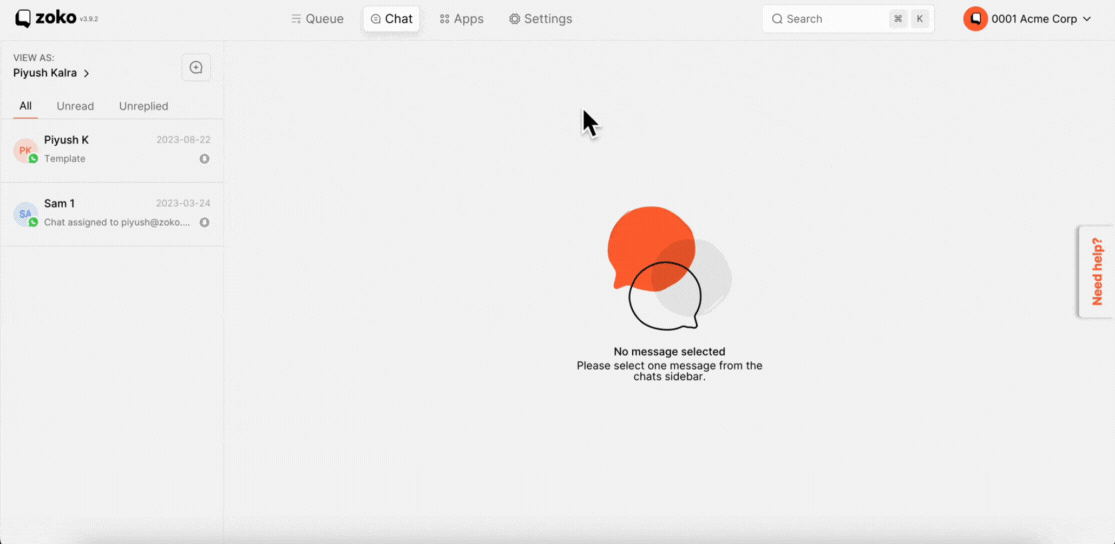
Task: Click status icon on Sam 1 row
Action: pos(205,223)
